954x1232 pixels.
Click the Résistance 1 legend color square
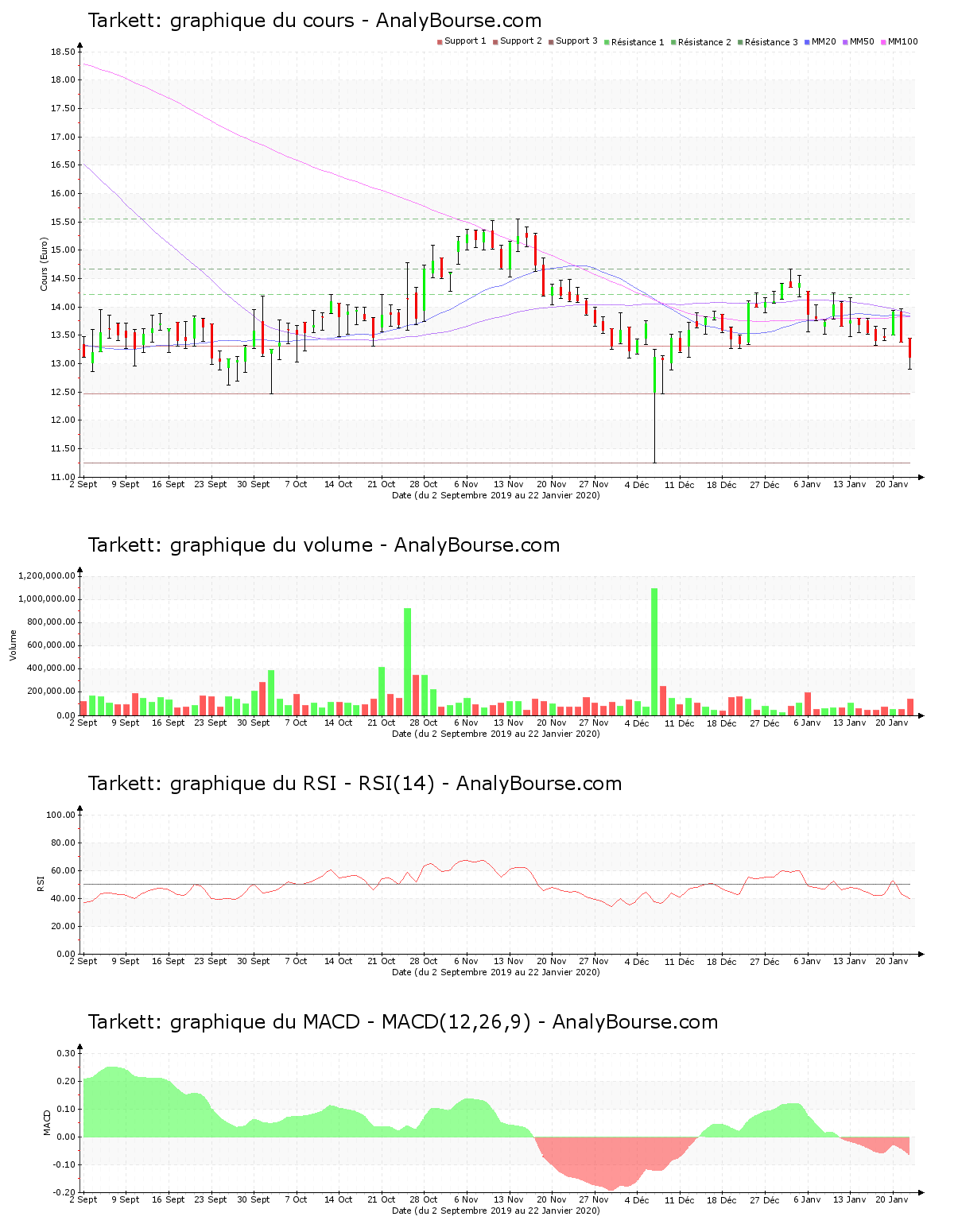tap(607, 41)
